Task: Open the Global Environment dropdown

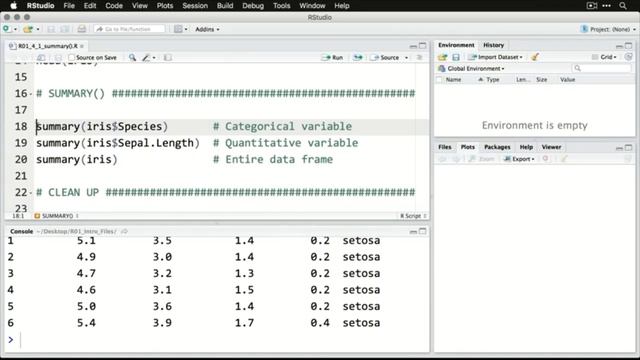Action: 472,69
